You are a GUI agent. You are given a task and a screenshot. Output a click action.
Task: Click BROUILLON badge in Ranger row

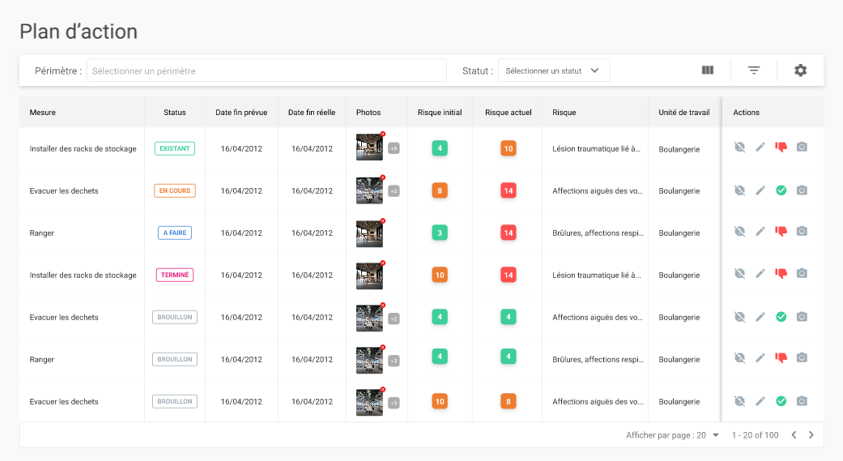pos(175,359)
